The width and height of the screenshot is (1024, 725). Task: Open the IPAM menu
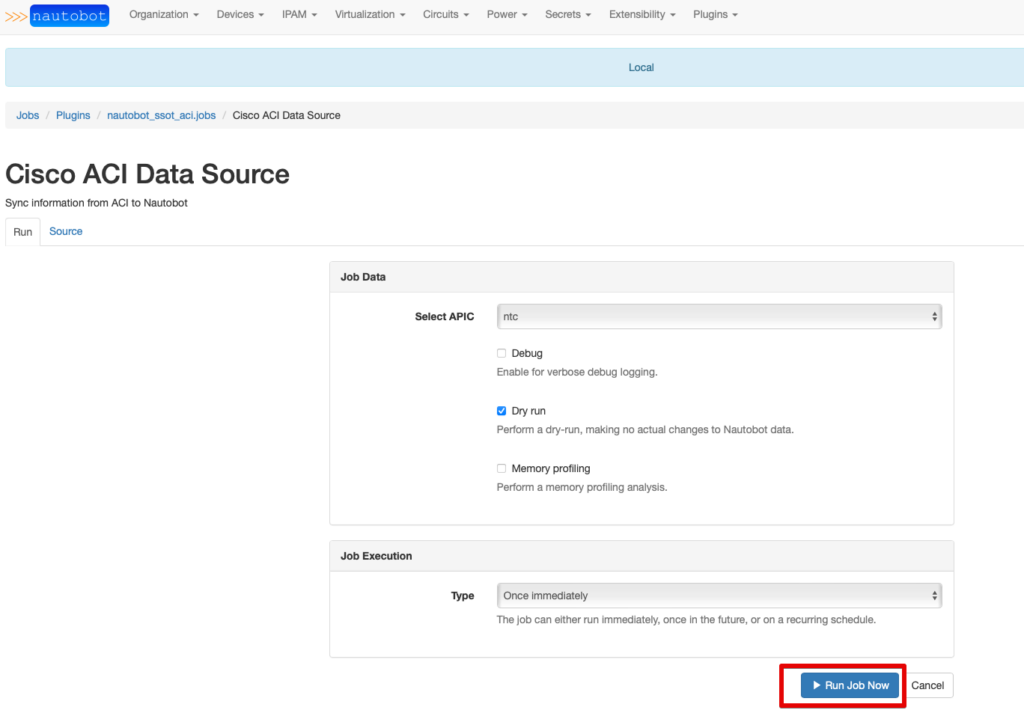pyautogui.click(x=299, y=14)
